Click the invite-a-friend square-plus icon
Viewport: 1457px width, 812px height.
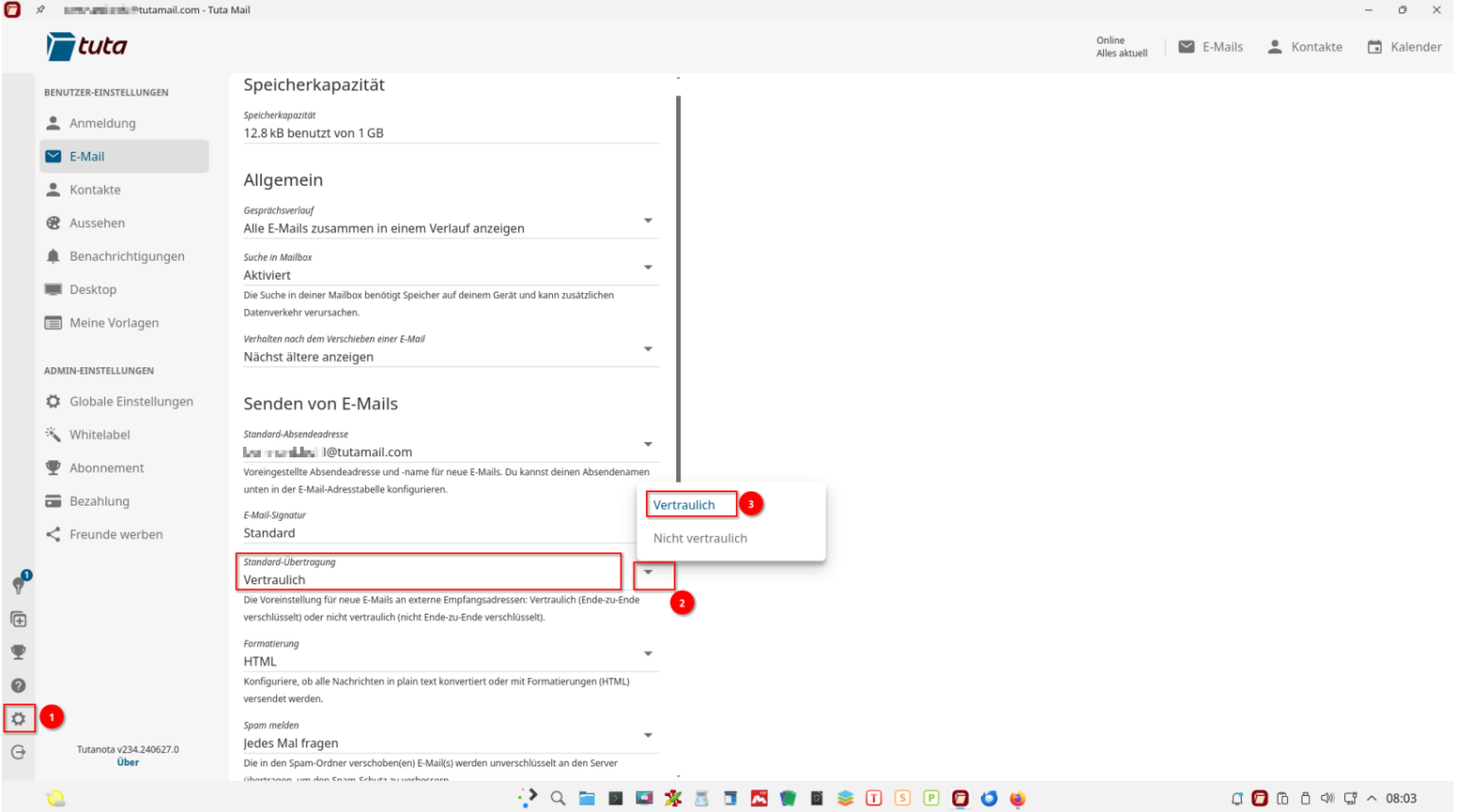[18, 618]
